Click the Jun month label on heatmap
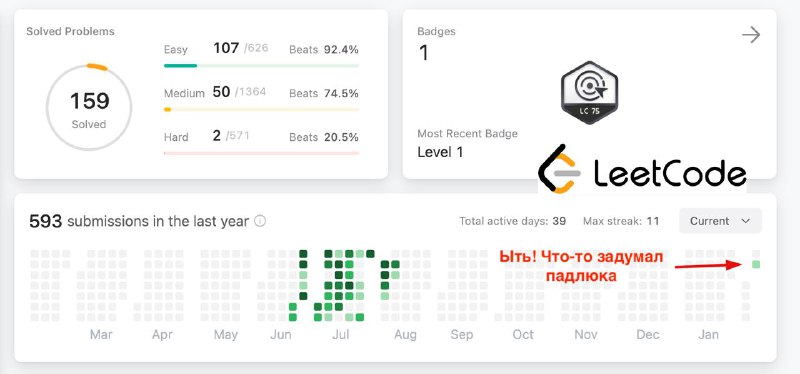 coord(281,335)
